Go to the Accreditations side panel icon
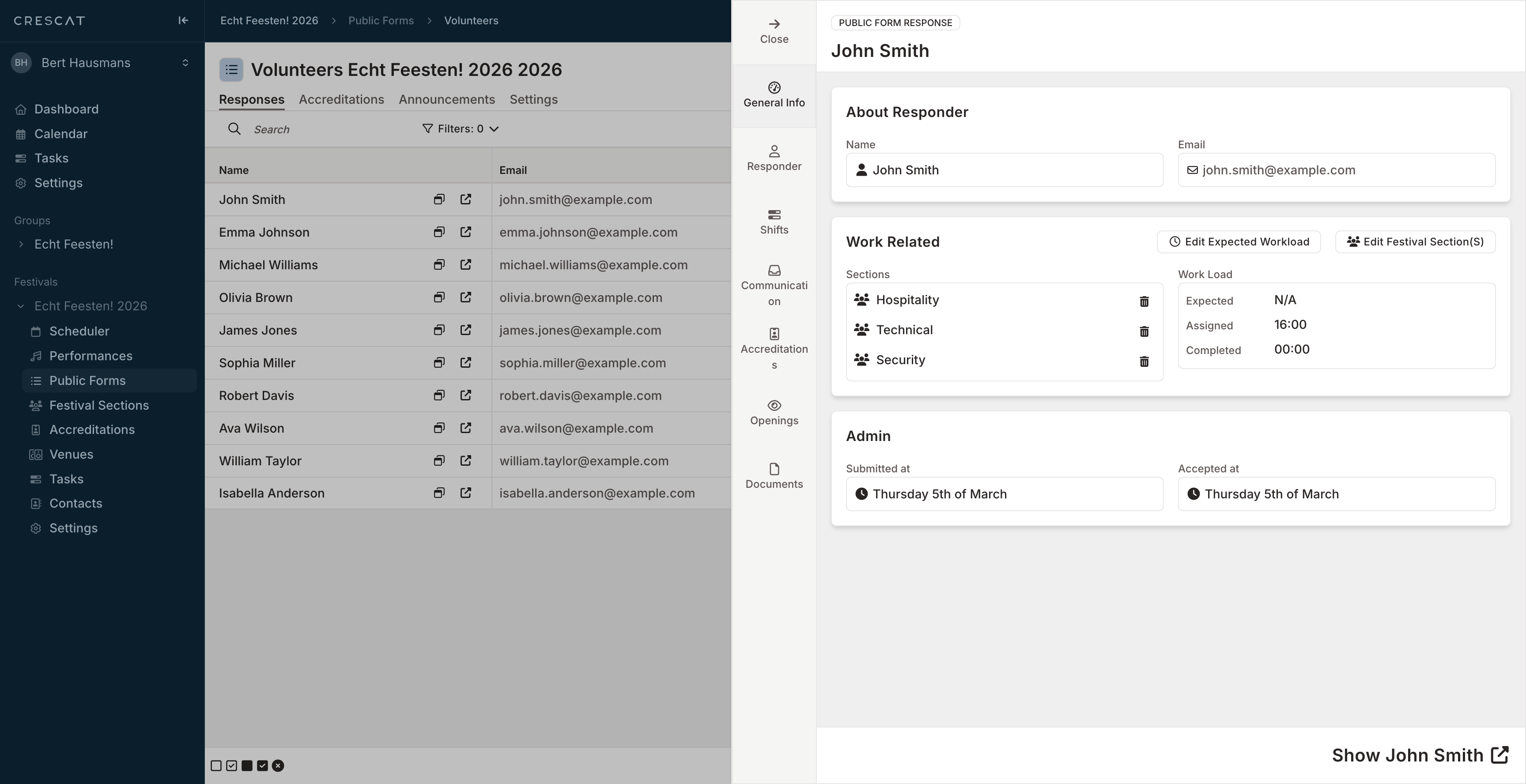Image resolution: width=1526 pixels, height=784 pixels. click(774, 349)
